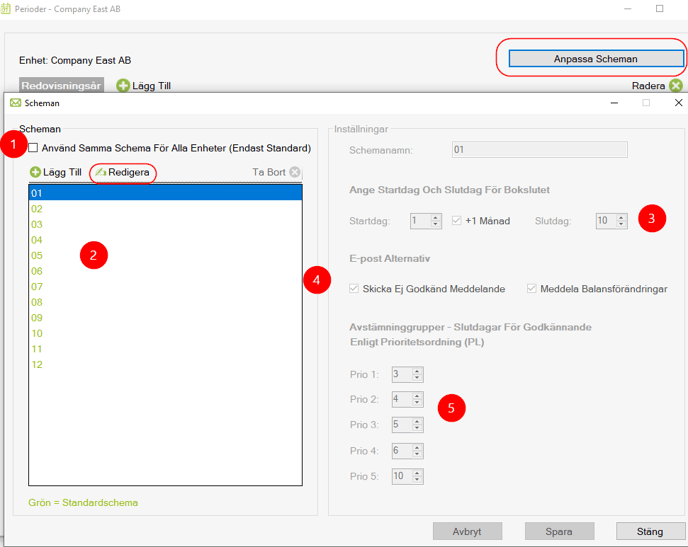Click the Ta Bort cross icon
This screenshot has width=688, height=547.
(295, 172)
